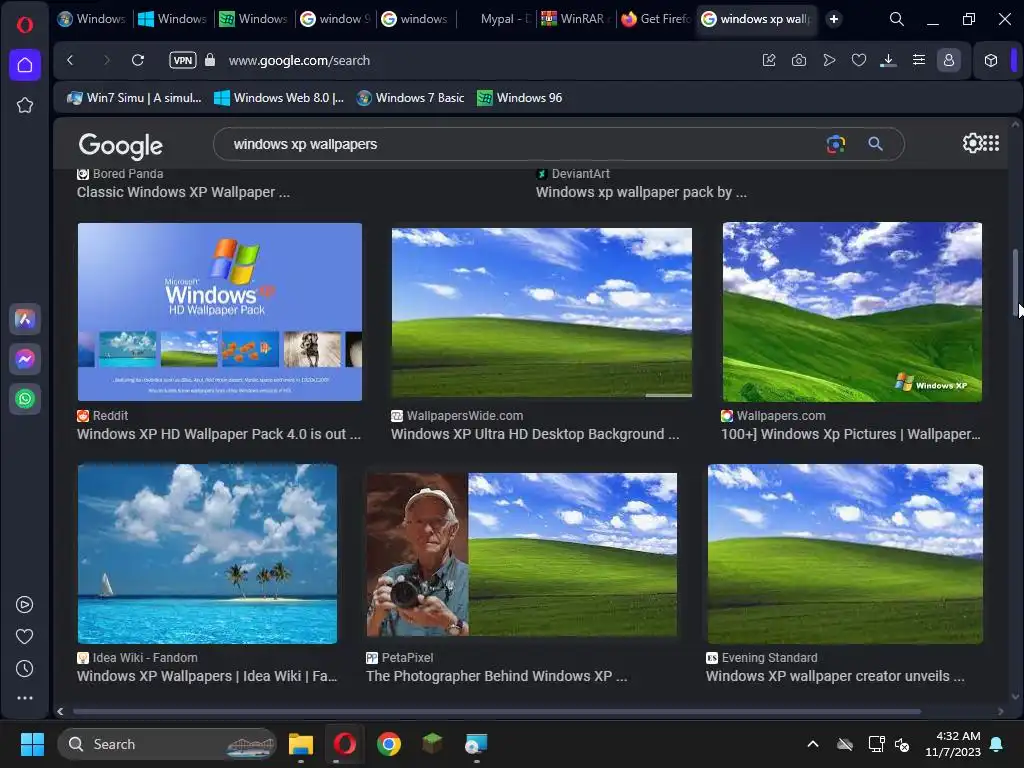Click the Google logo
Screen dimensions: 1024x768
point(121,146)
